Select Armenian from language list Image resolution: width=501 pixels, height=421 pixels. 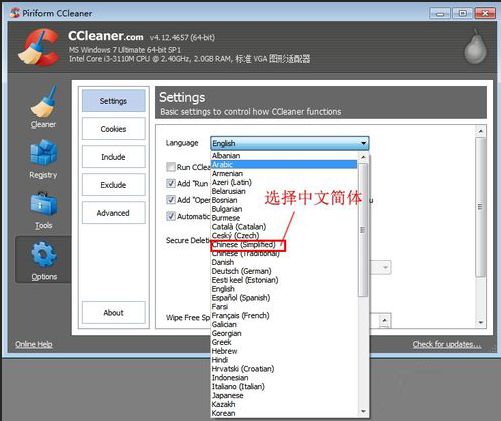coord(284,173)
